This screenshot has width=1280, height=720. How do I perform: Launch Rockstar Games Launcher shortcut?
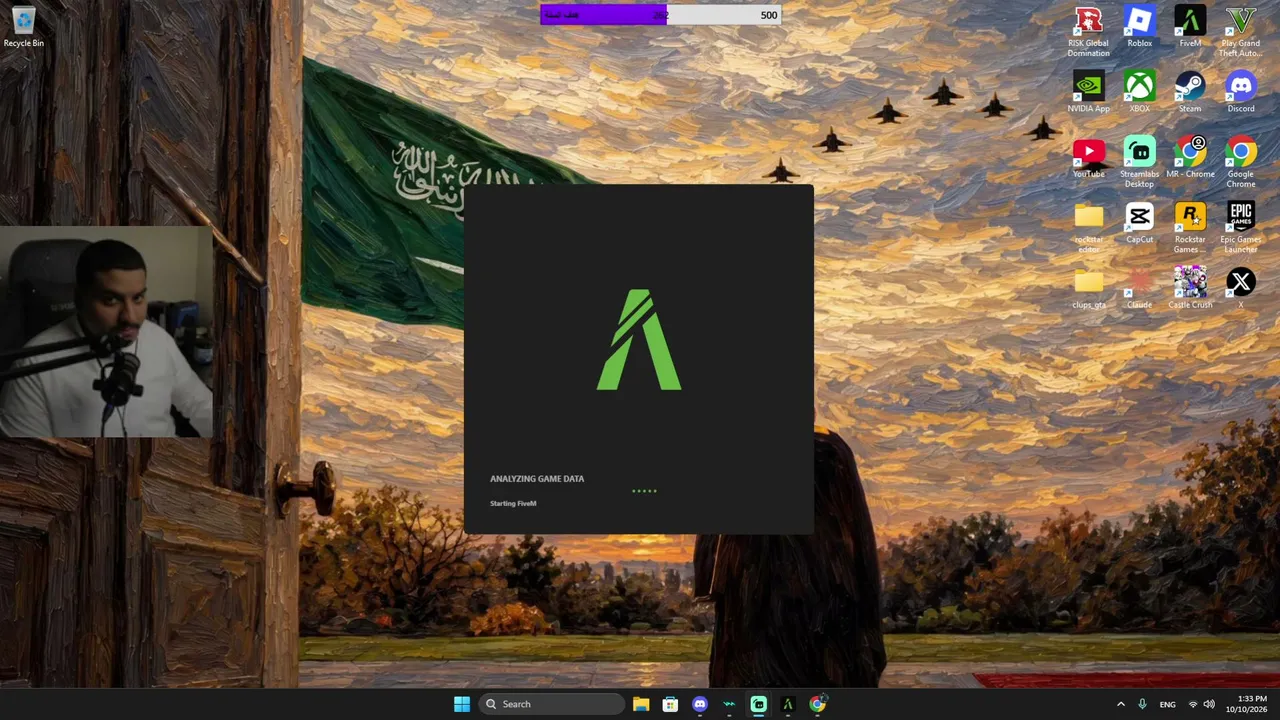click(x=1190, y=228)
